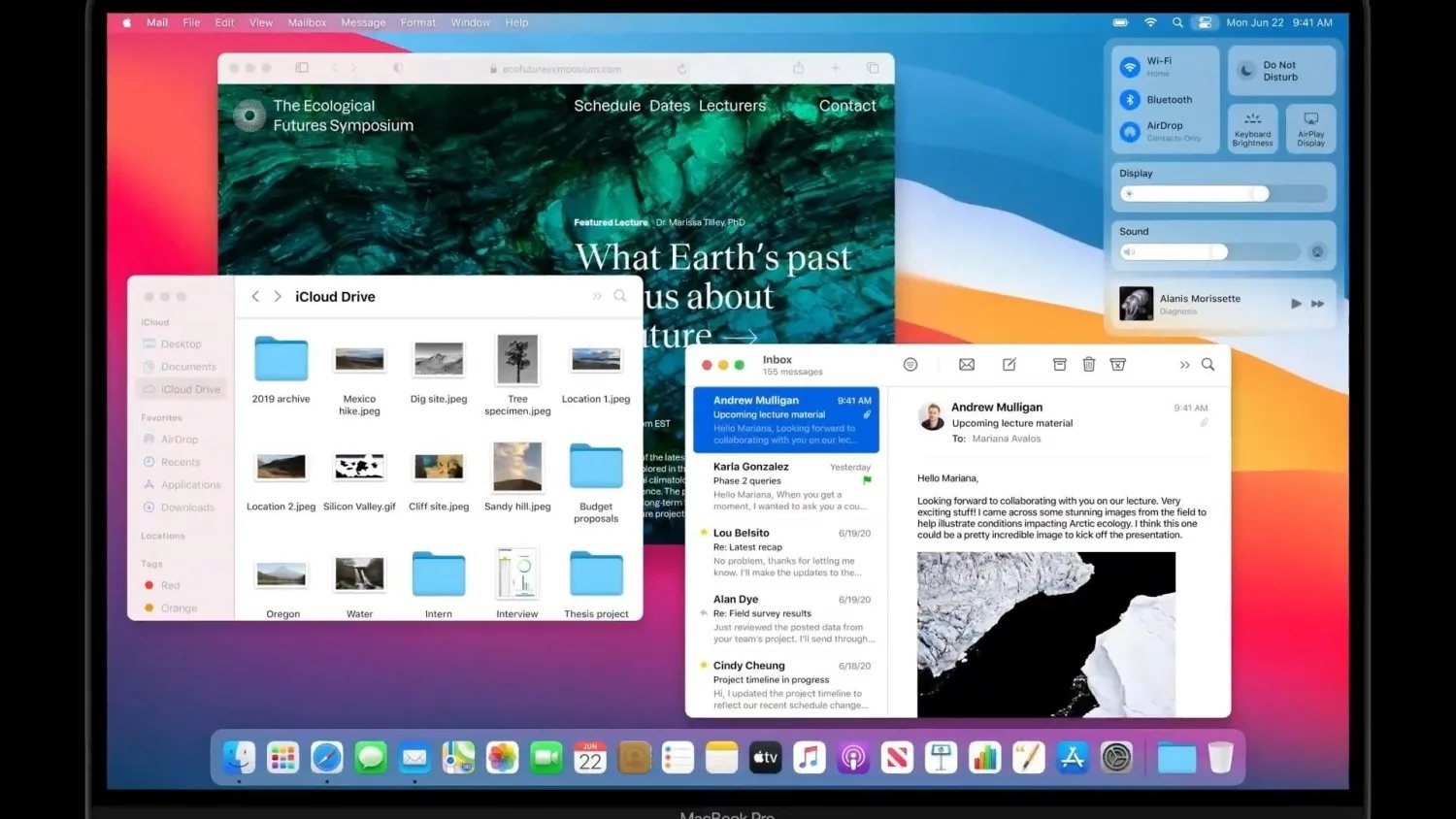Open Numbers from the Dock
The image size is (1456, 819).
tap(984, 757)
